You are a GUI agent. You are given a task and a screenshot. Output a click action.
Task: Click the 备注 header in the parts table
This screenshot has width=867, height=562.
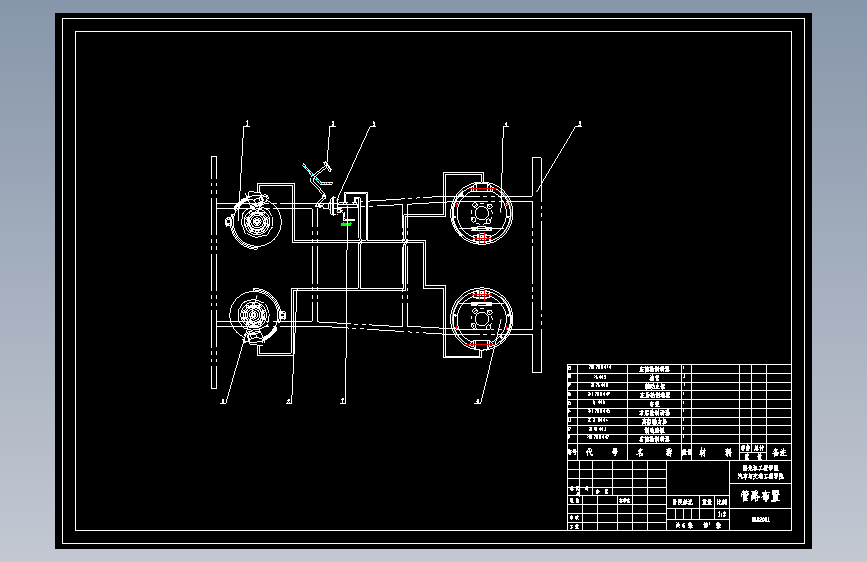click(x=779, y=452)
